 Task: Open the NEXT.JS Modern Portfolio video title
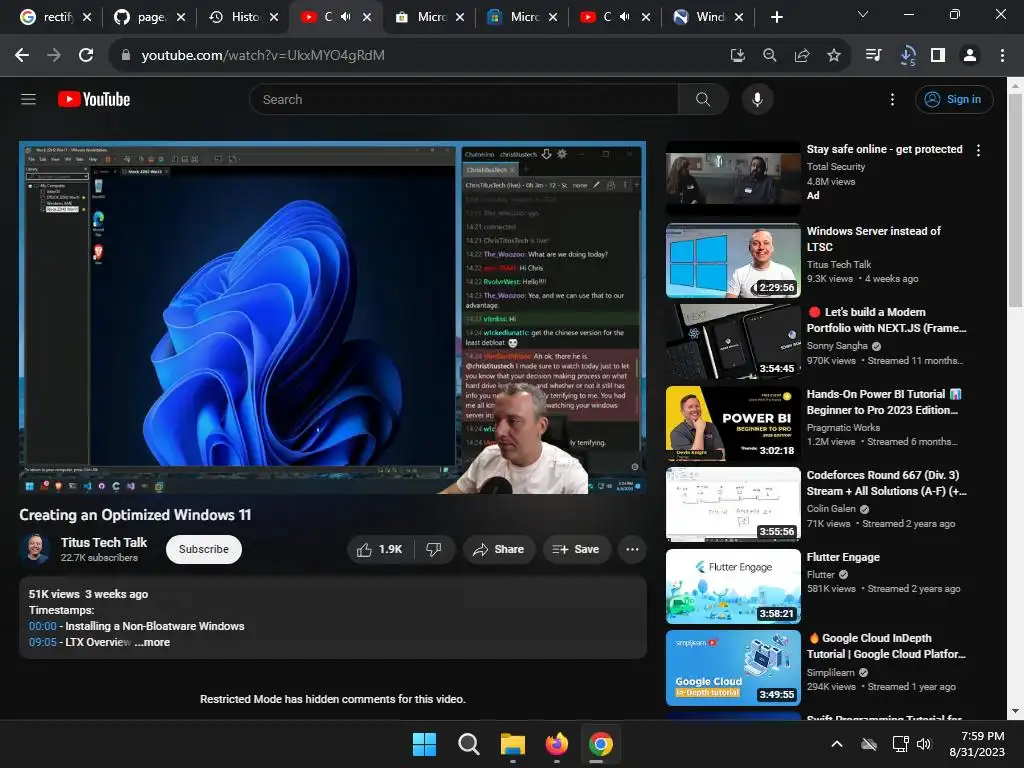[886, 320]
